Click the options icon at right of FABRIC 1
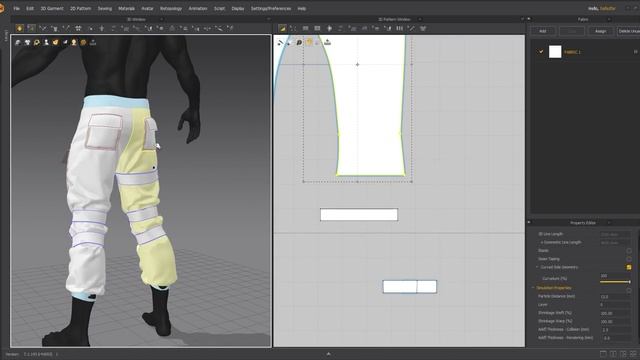Viewport: 640px width, 360px height. pyautogui.click(x=636, y=52)
